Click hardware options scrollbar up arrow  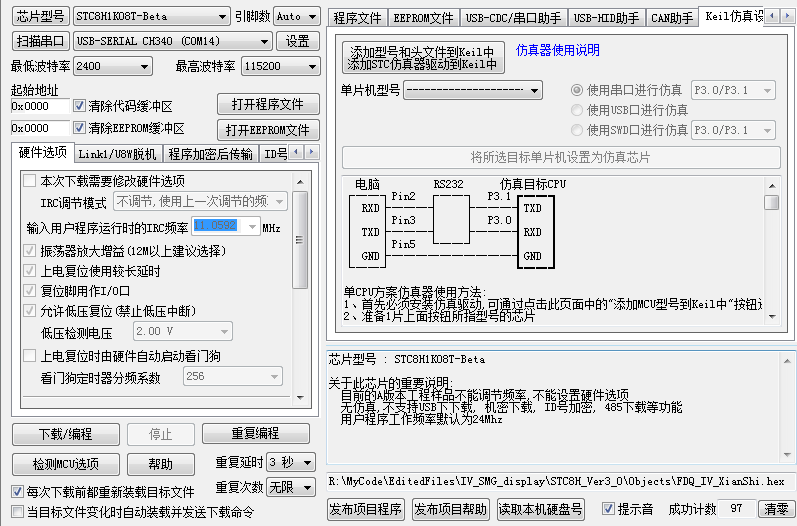click(x=300, y=182)
